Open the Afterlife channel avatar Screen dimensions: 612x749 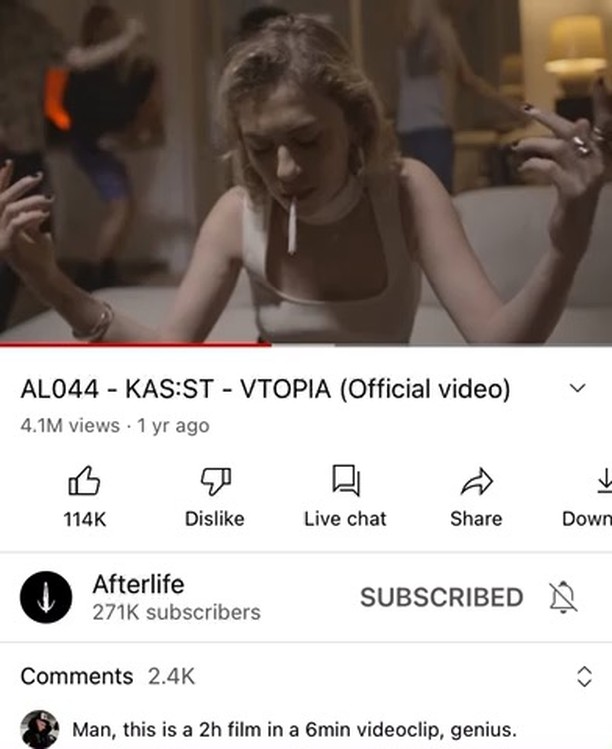(46, 597)
